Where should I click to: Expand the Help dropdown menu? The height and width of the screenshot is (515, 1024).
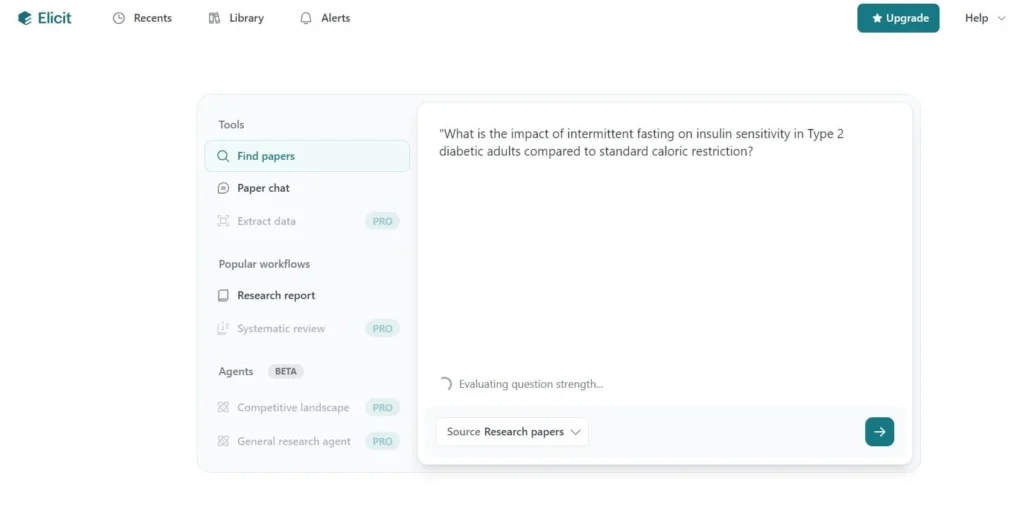(x=984, y=18)
